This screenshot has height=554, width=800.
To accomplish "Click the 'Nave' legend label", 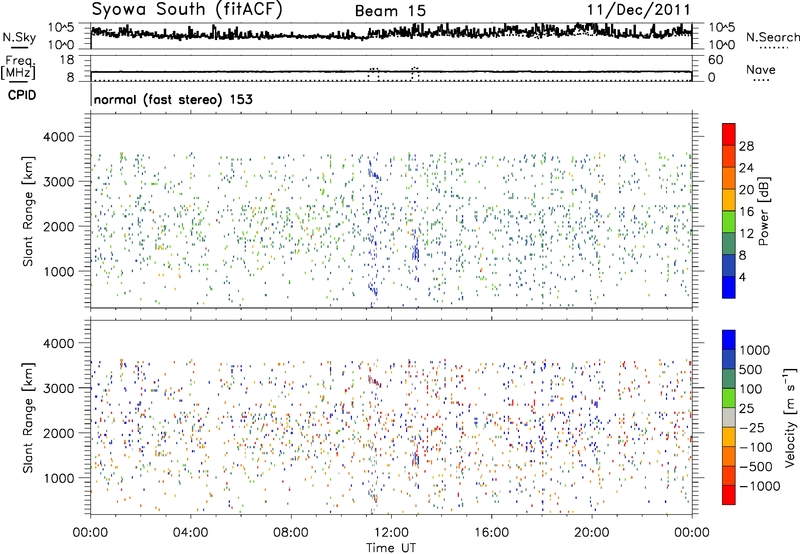I will (x=761, y=69).
